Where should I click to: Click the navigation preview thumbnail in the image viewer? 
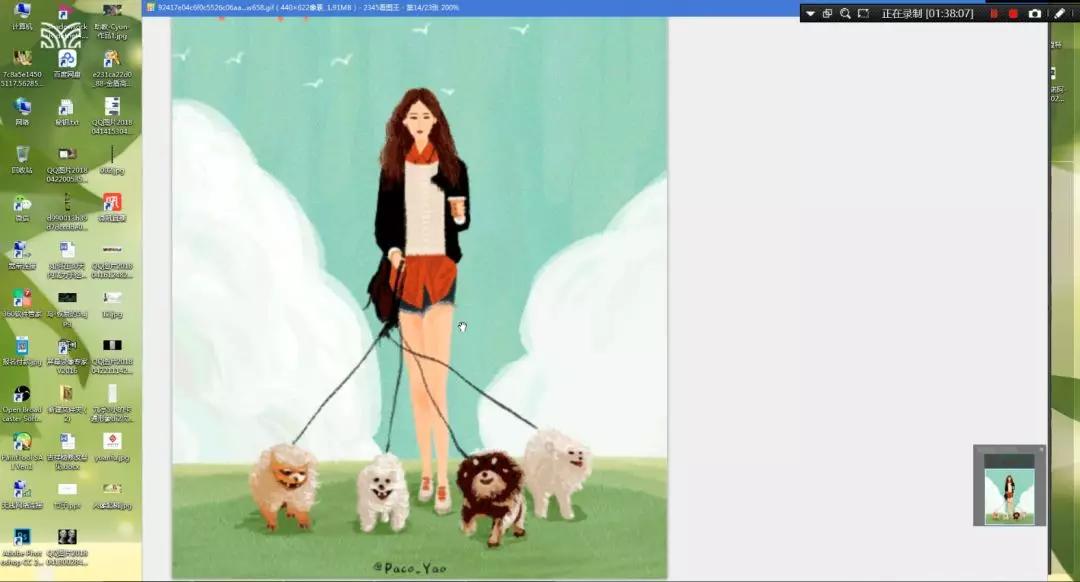coord(1009,497)
